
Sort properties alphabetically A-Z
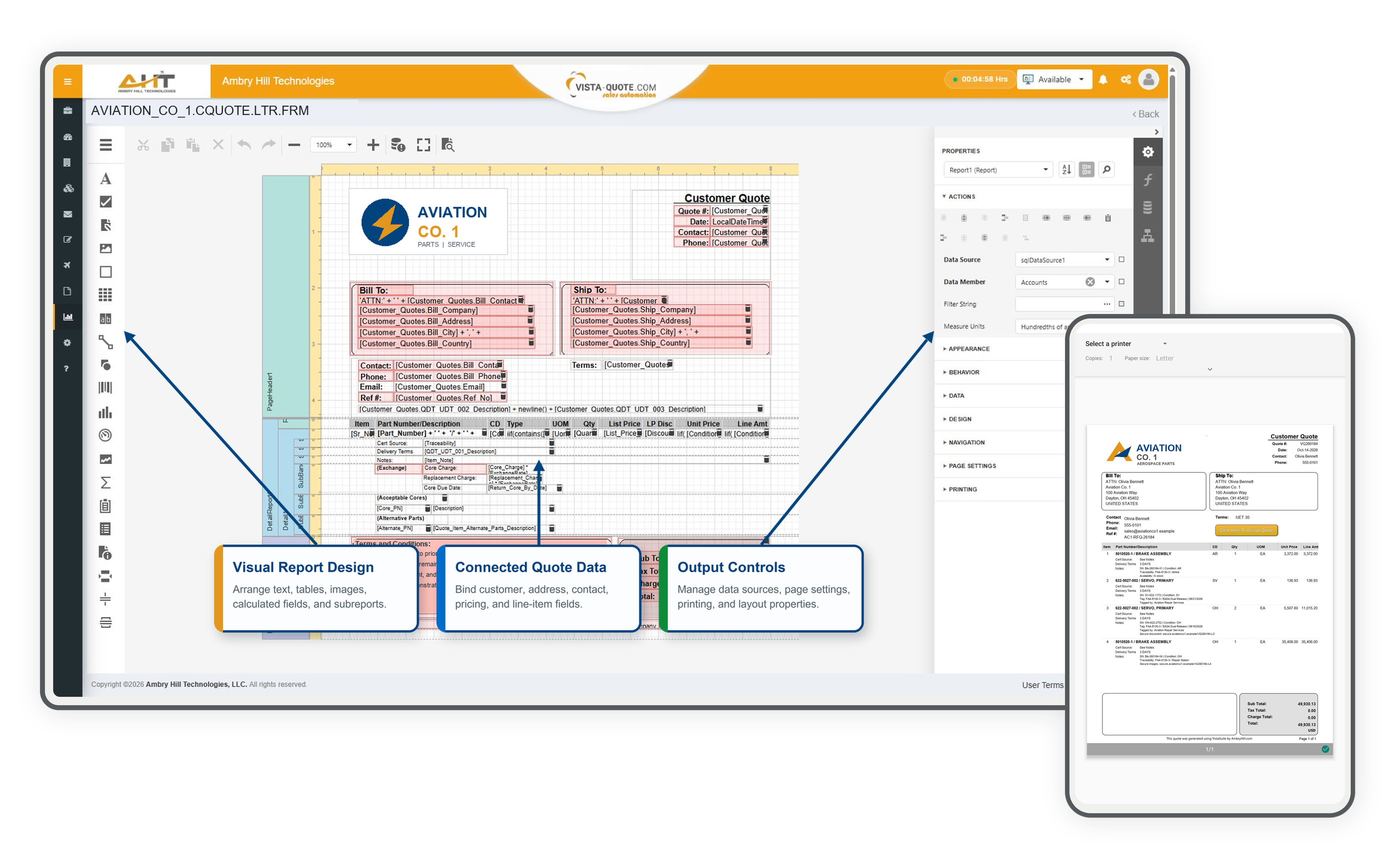pos(1068,170)
